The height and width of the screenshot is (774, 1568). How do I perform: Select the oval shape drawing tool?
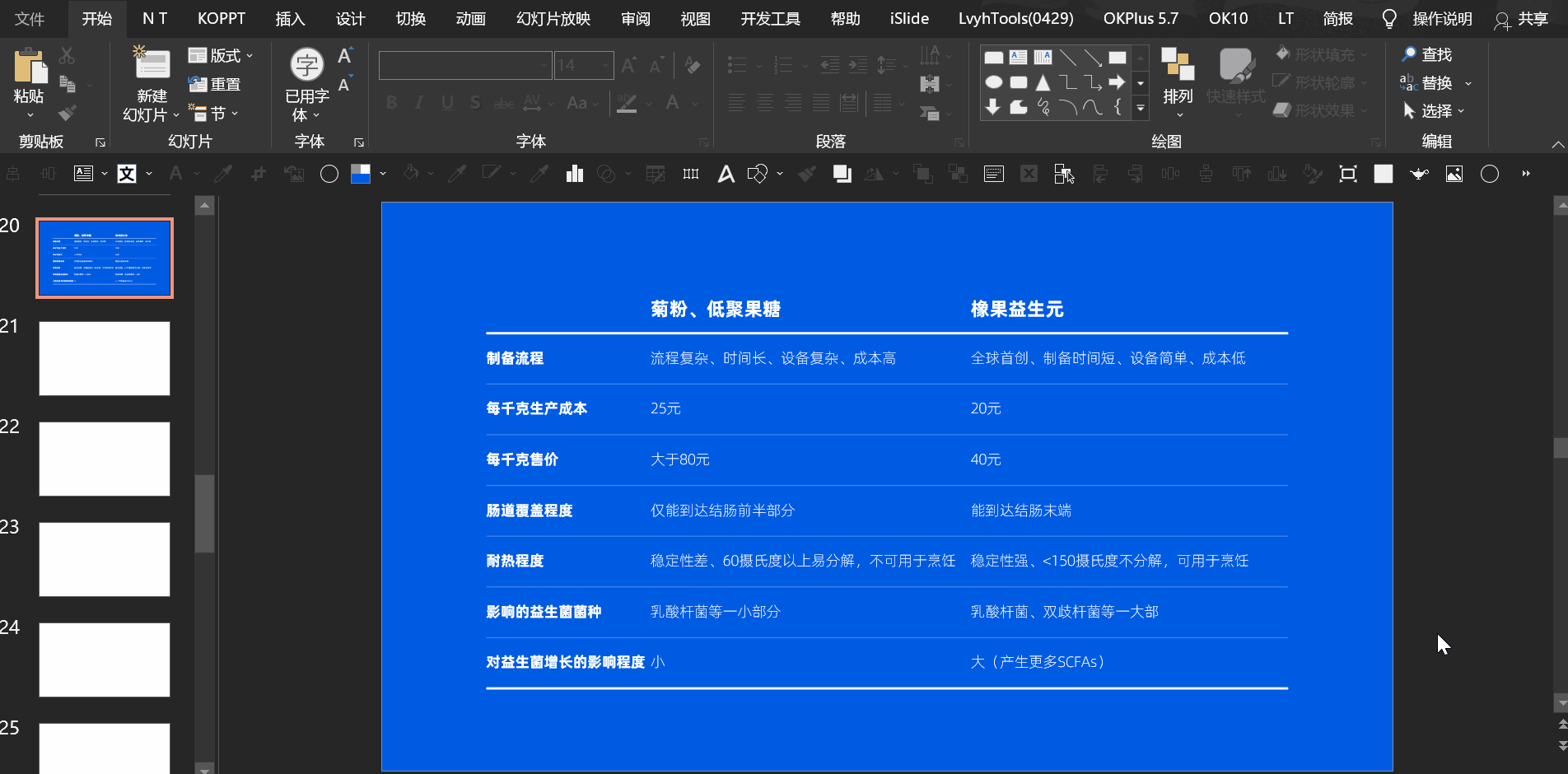coord(993,82)
